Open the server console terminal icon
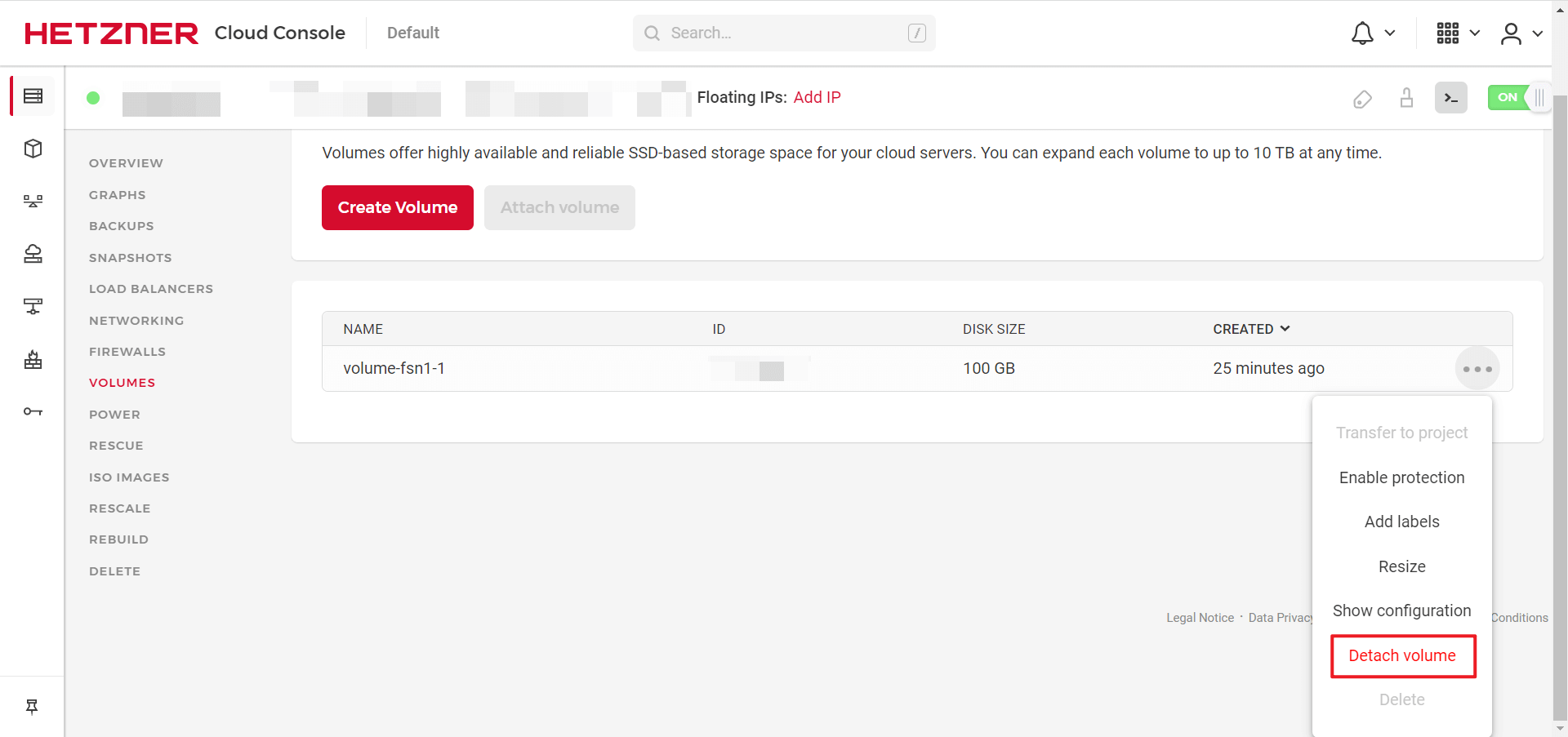The image size is (1568, 737). coord(1450,98)
